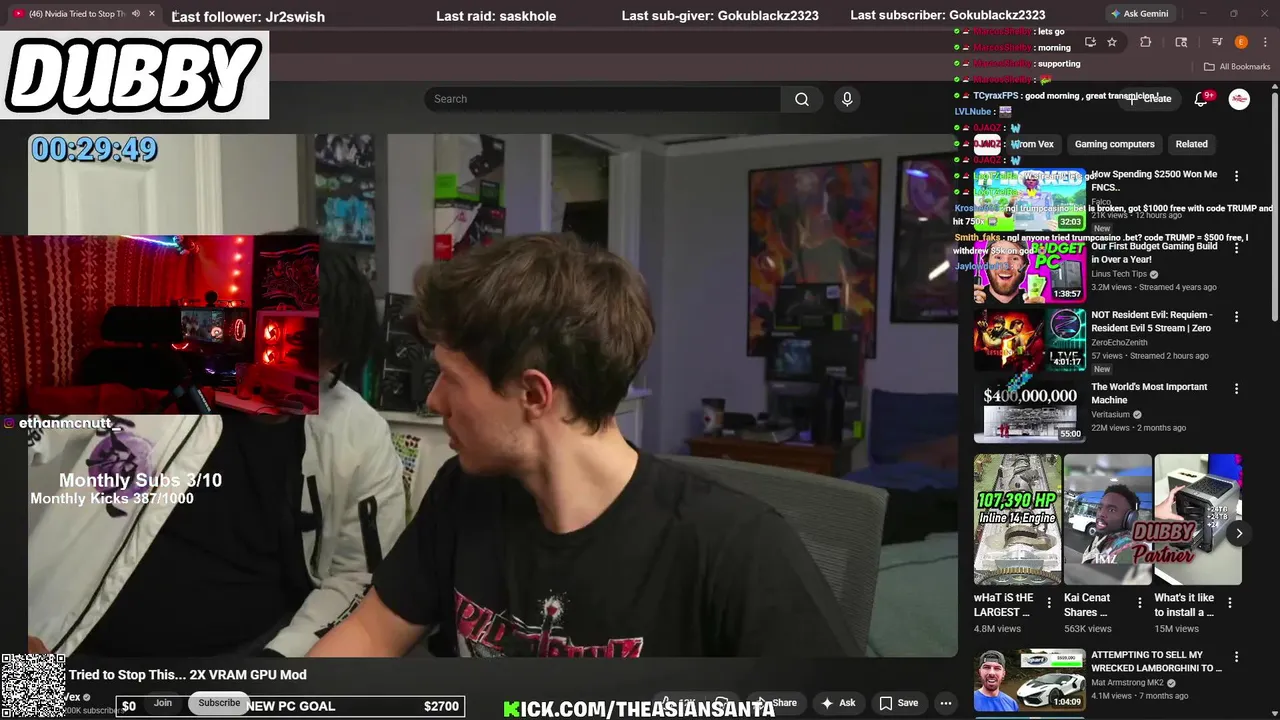Screen dimensions: 1280x720
Task: Open the DUBBY Partner short thumbnail
Action: (1198, 519)
